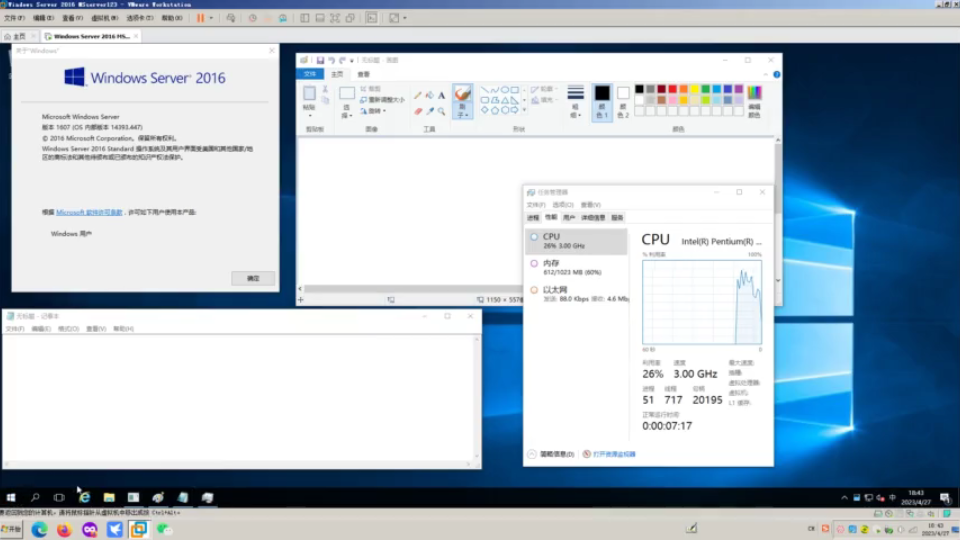
Task: Click the Copy icon in Paint
Action: (325, 100)
